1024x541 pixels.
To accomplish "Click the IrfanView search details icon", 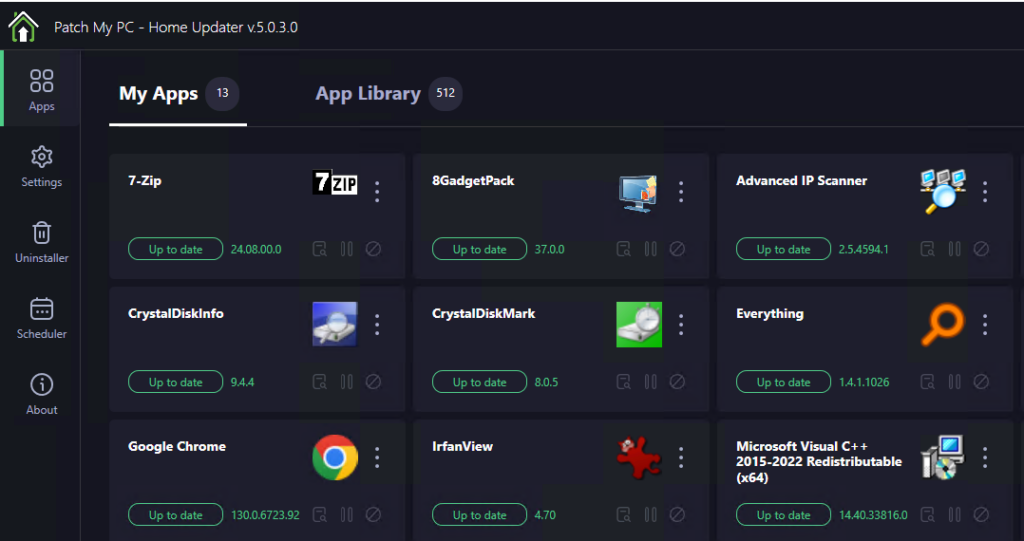I will [x=624, y=515].
